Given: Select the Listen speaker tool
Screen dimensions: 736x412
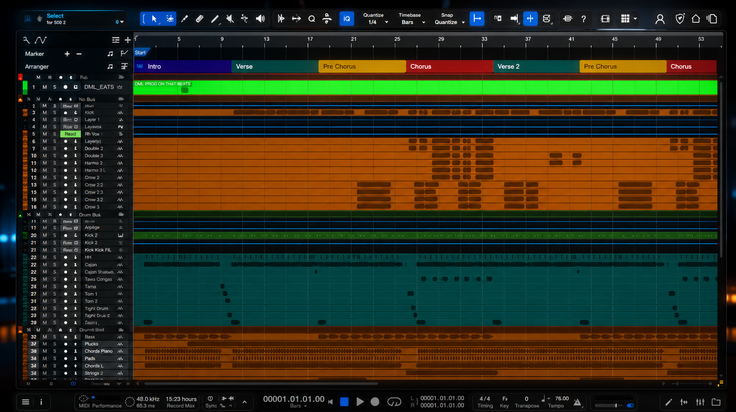Looking at the screenshot, I should pyautogui.click(x=260, y=19).
